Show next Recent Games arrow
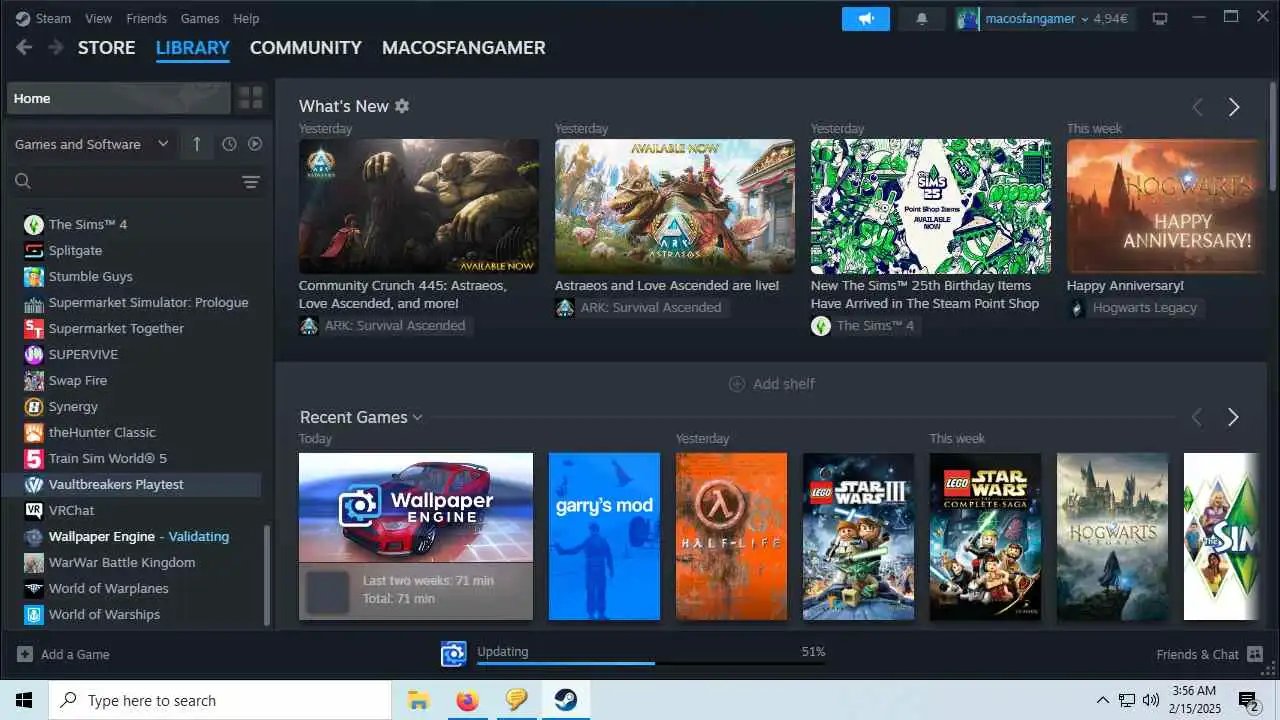 [1233, 417]
